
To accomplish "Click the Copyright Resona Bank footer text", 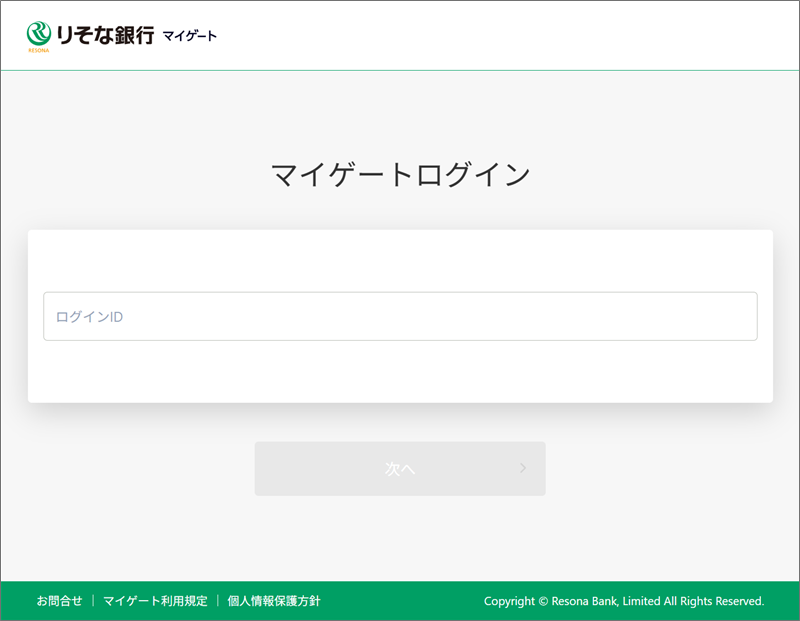I will pyautogui.click(x=624, y=601).
